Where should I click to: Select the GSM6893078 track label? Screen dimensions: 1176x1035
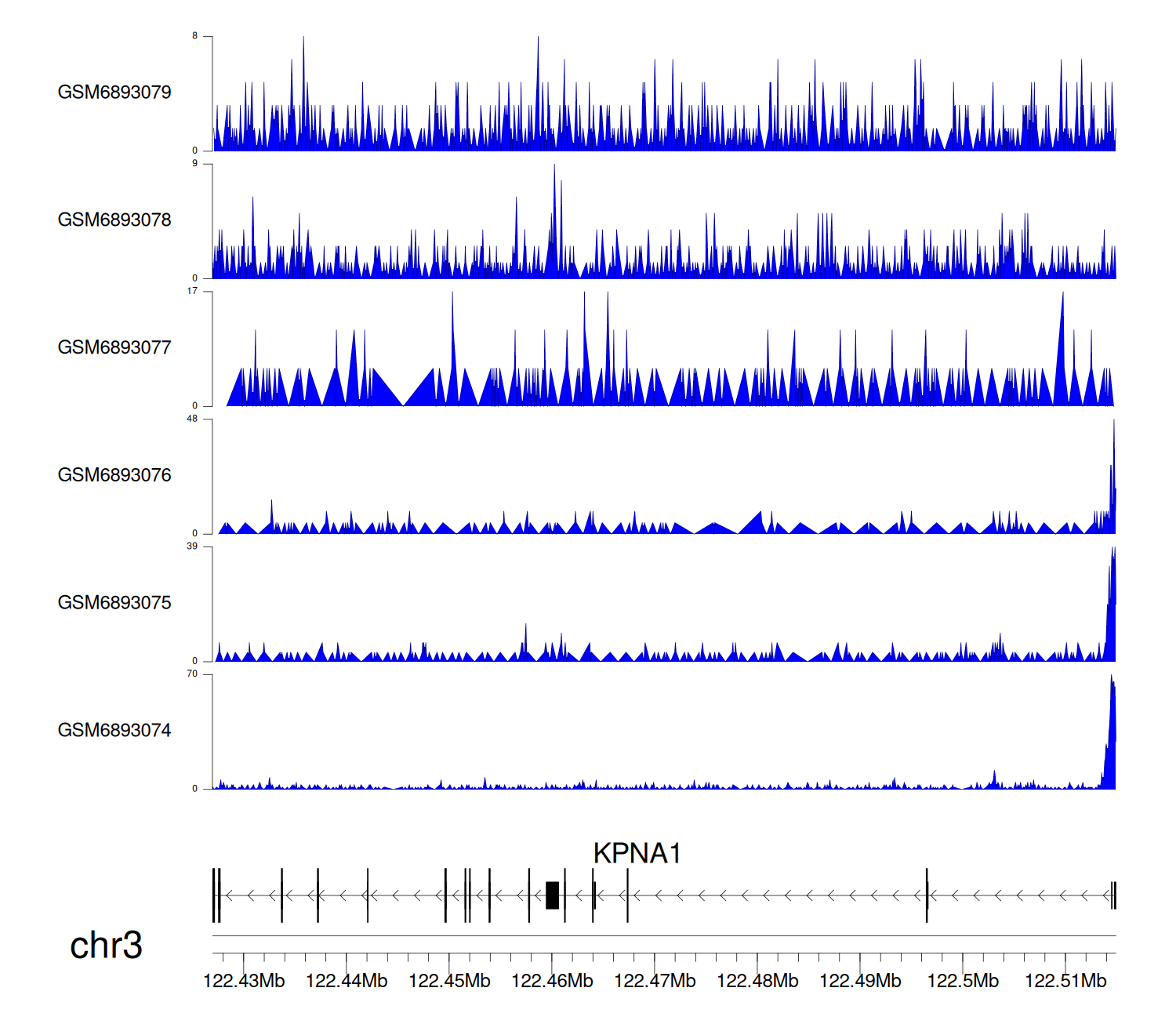[x=114, y=220]
